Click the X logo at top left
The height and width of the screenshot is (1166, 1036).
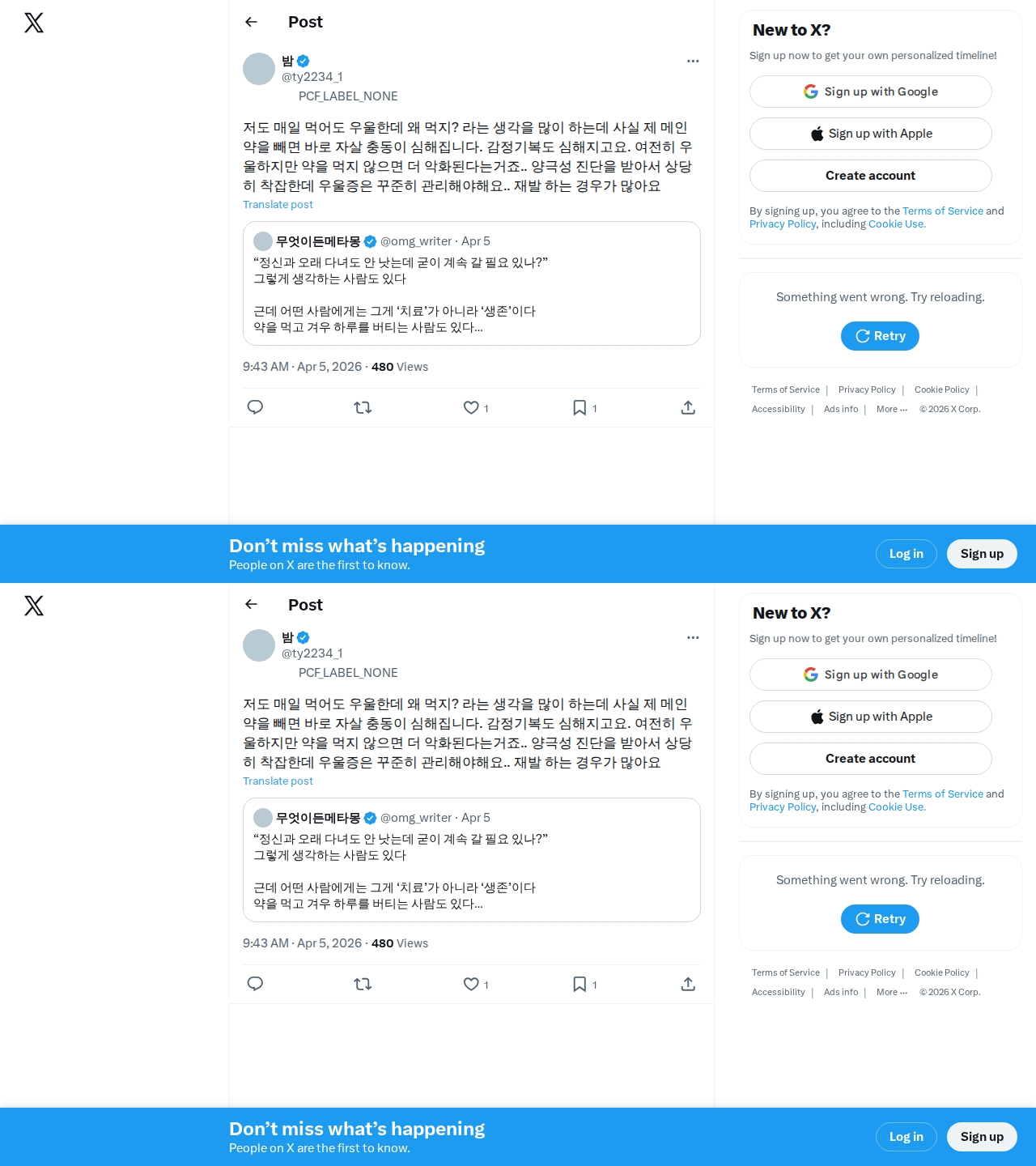coord(34,23)
